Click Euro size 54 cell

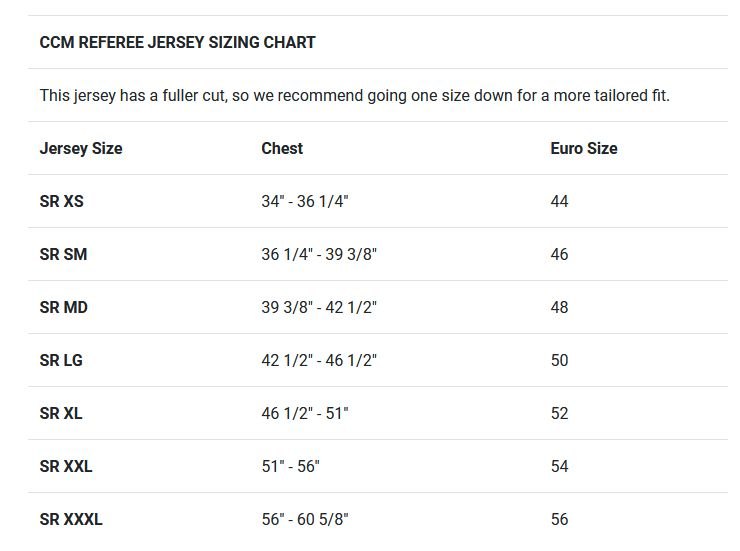coord(559,466)
